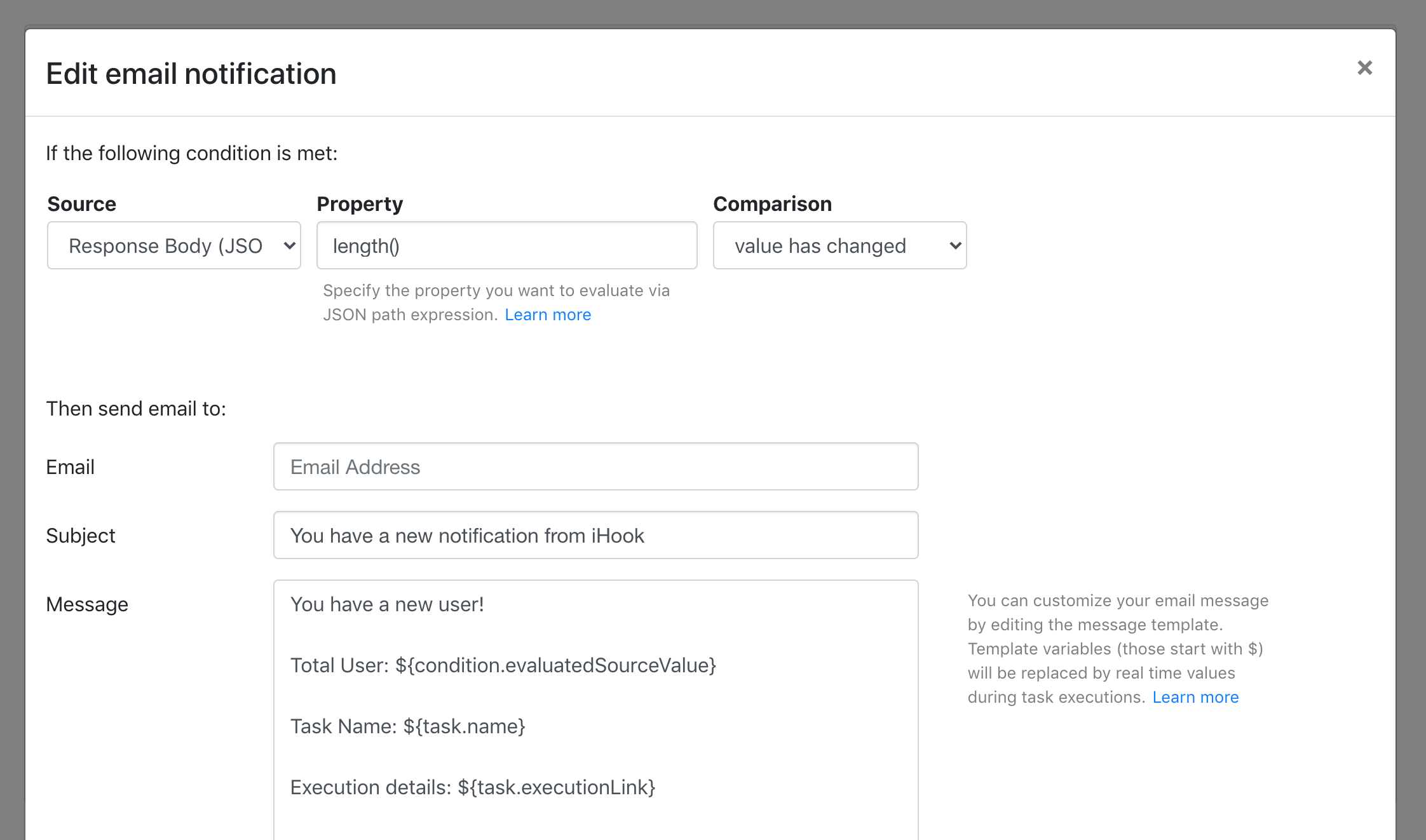Open the Source dropdown

tap(173, 245)
